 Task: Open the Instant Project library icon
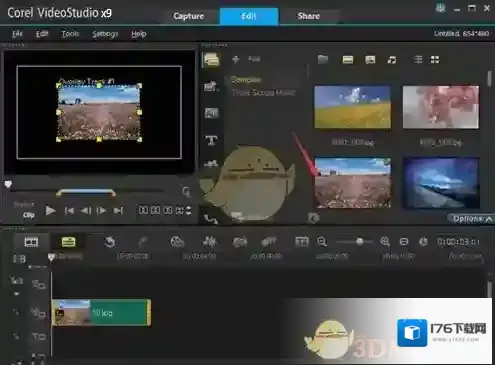click(x=211, y=86)
